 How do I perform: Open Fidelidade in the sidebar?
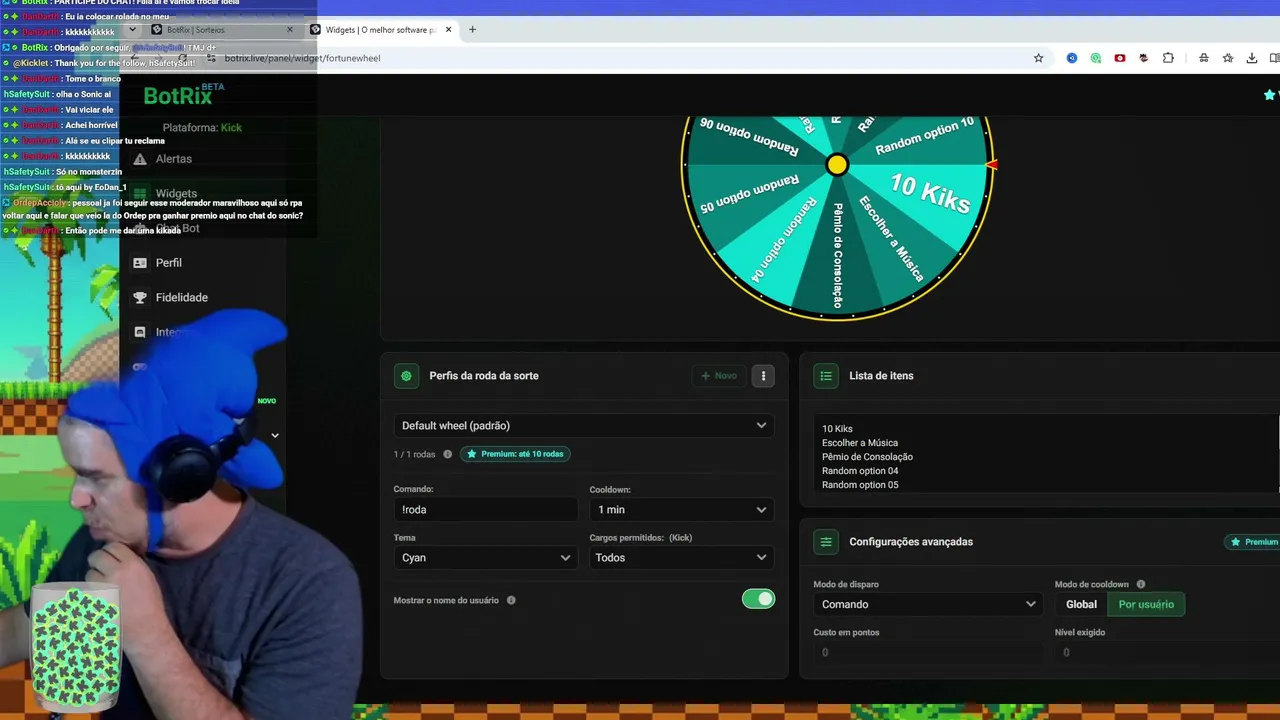point(182,297)
